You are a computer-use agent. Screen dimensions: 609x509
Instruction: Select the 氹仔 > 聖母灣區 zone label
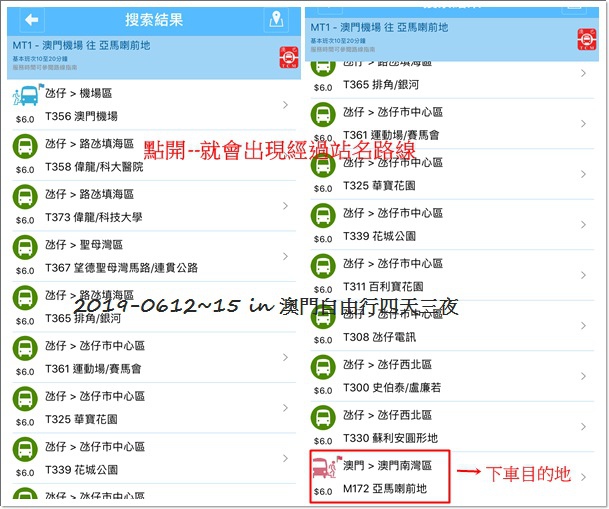84,245
